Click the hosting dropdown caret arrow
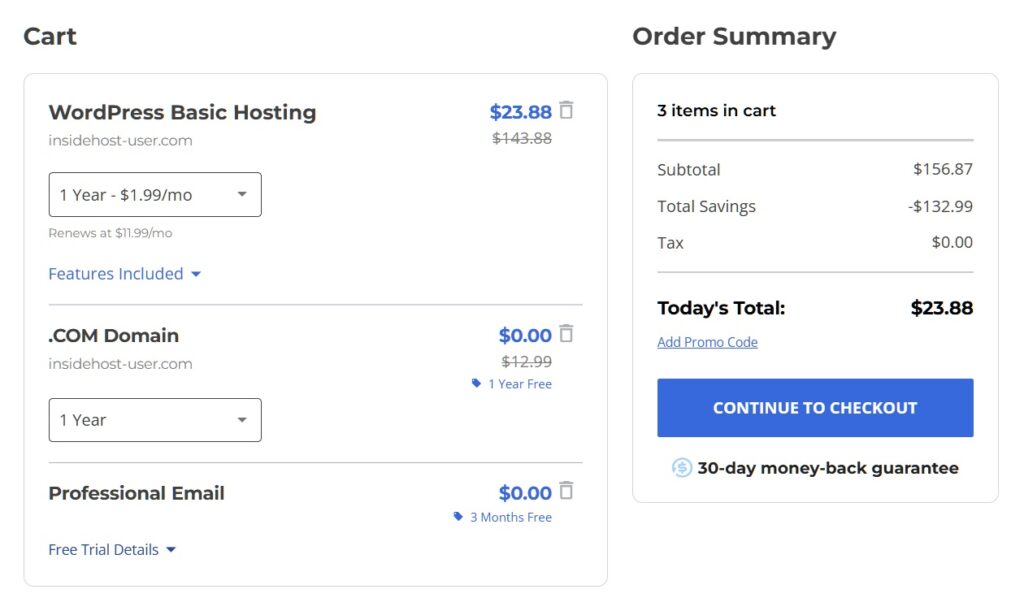 pos(242,194)
